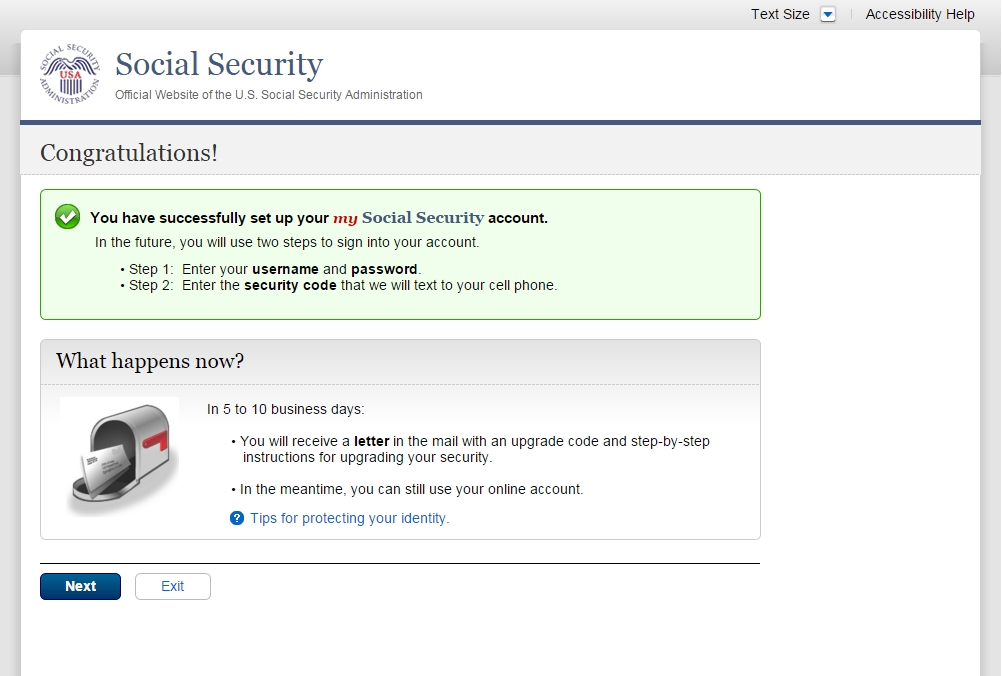Click the "In 5 to 10 business days" text
The image size is (1002, 676).
click(286, 409)
